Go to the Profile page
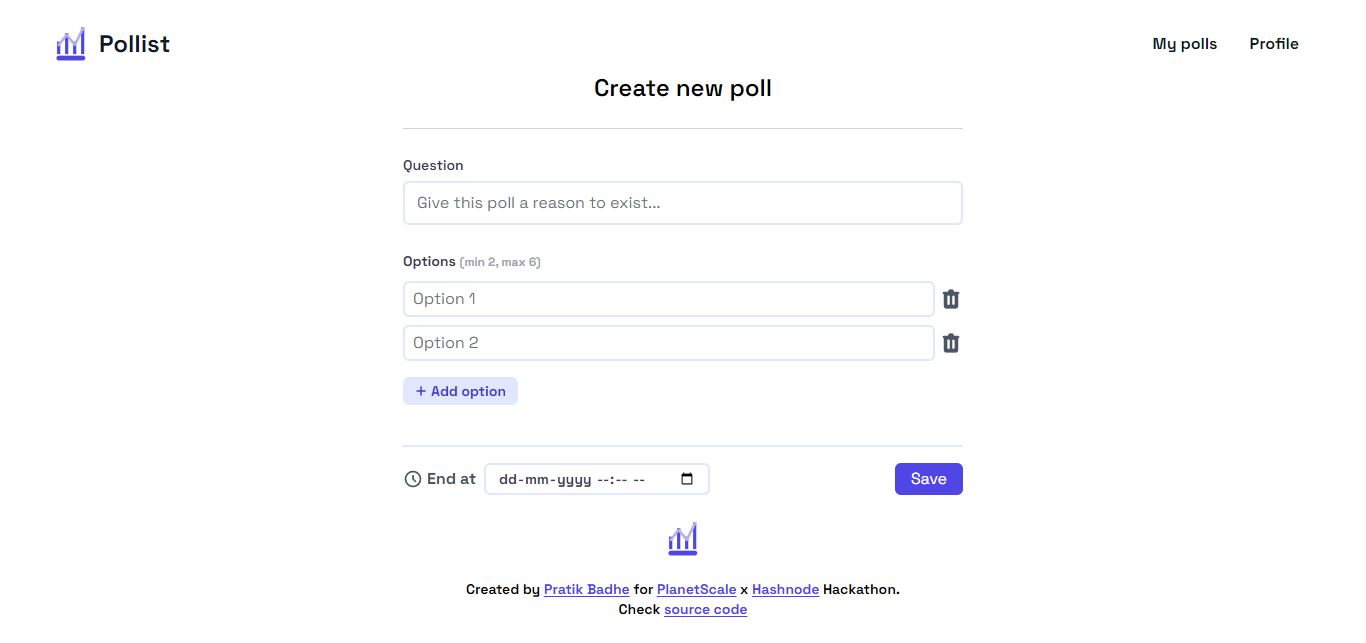 point(1273,44)
